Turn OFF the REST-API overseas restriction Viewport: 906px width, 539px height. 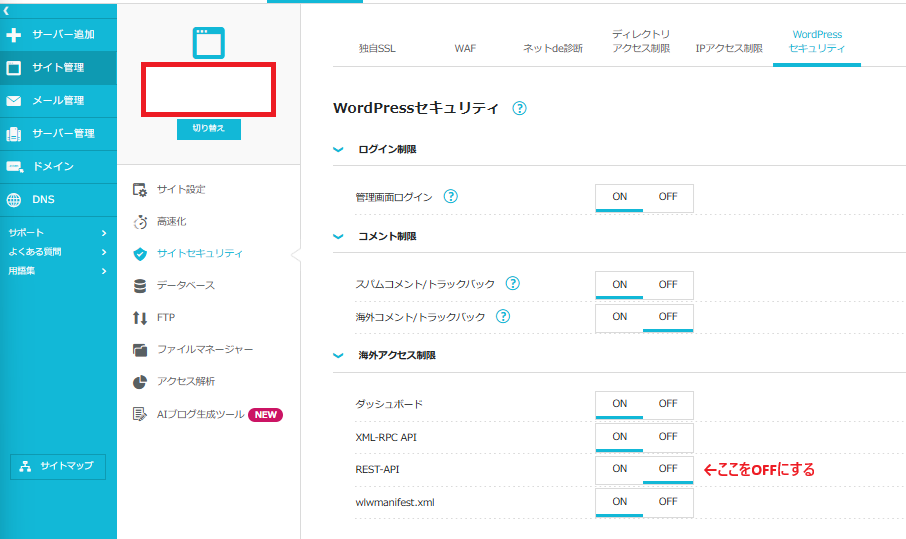pyautogui.click(x=667, y=469)
